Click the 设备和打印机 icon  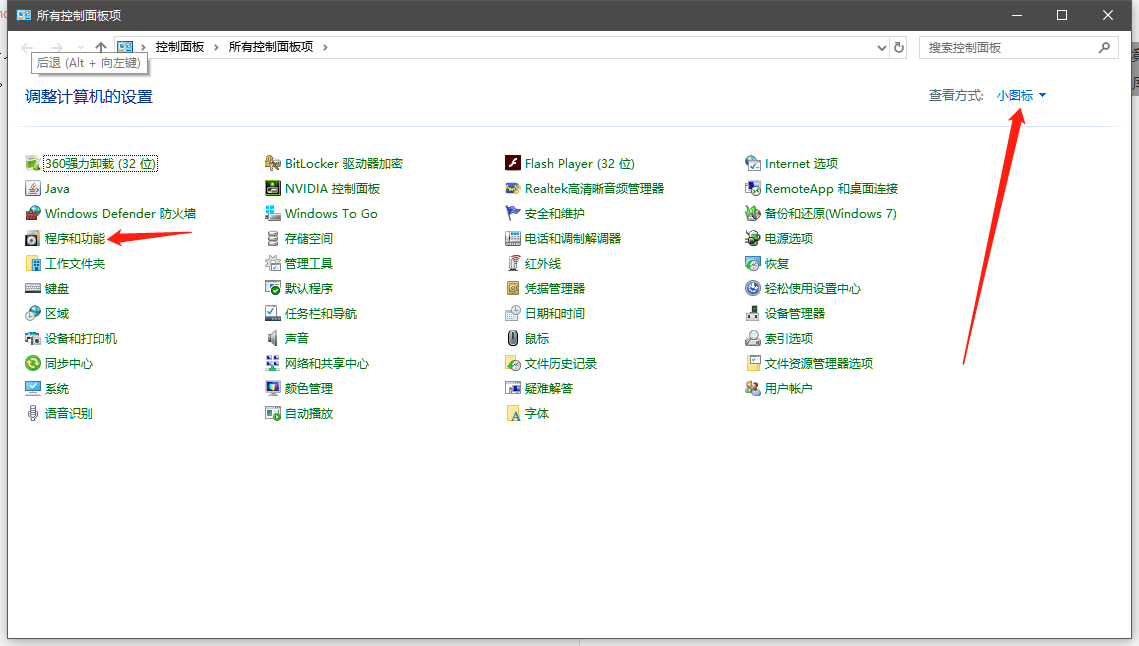click(33, 339)
